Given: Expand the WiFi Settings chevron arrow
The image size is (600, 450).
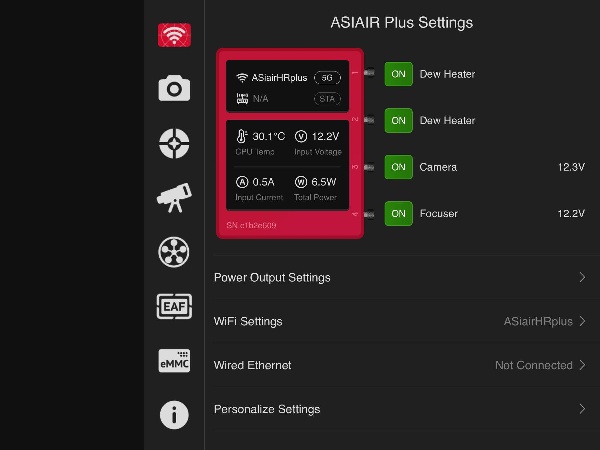Looking at the screenshot, I should [x=582, y=321].
